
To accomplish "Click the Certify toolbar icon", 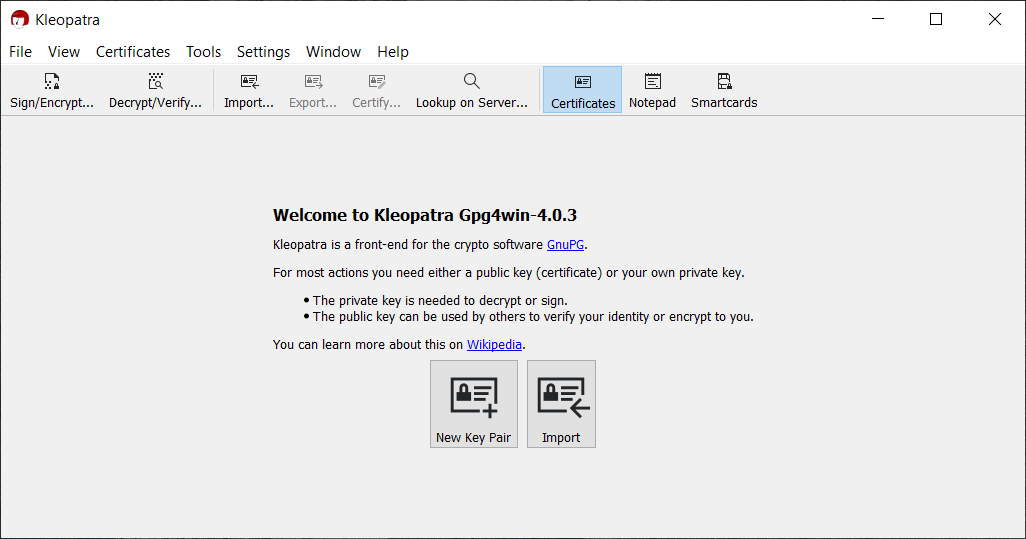I will [376, 90].
